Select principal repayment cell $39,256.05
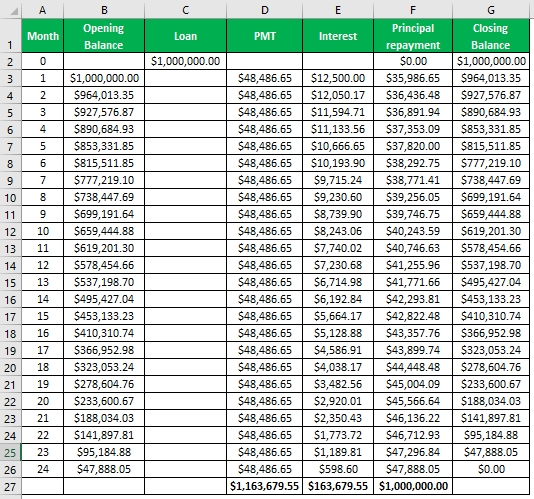This screenshot has height=499, width=534. click(413, 197)
